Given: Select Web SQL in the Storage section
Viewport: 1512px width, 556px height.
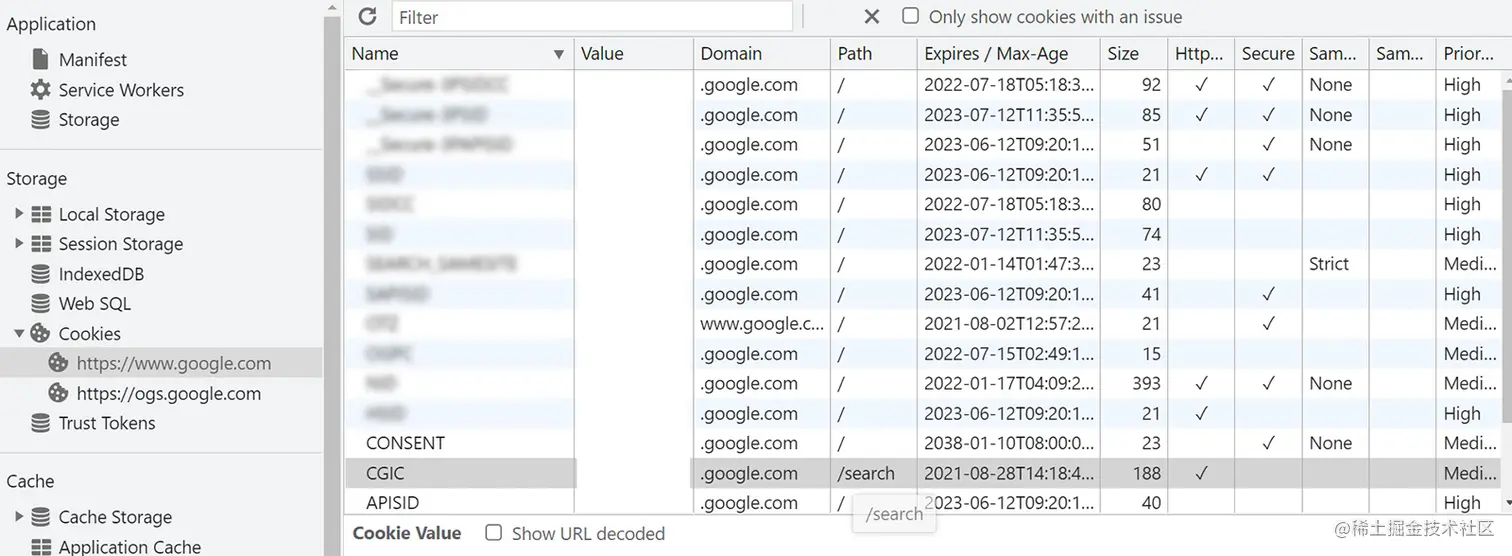Looking at the screenshot, I should [x=94, y=303].
